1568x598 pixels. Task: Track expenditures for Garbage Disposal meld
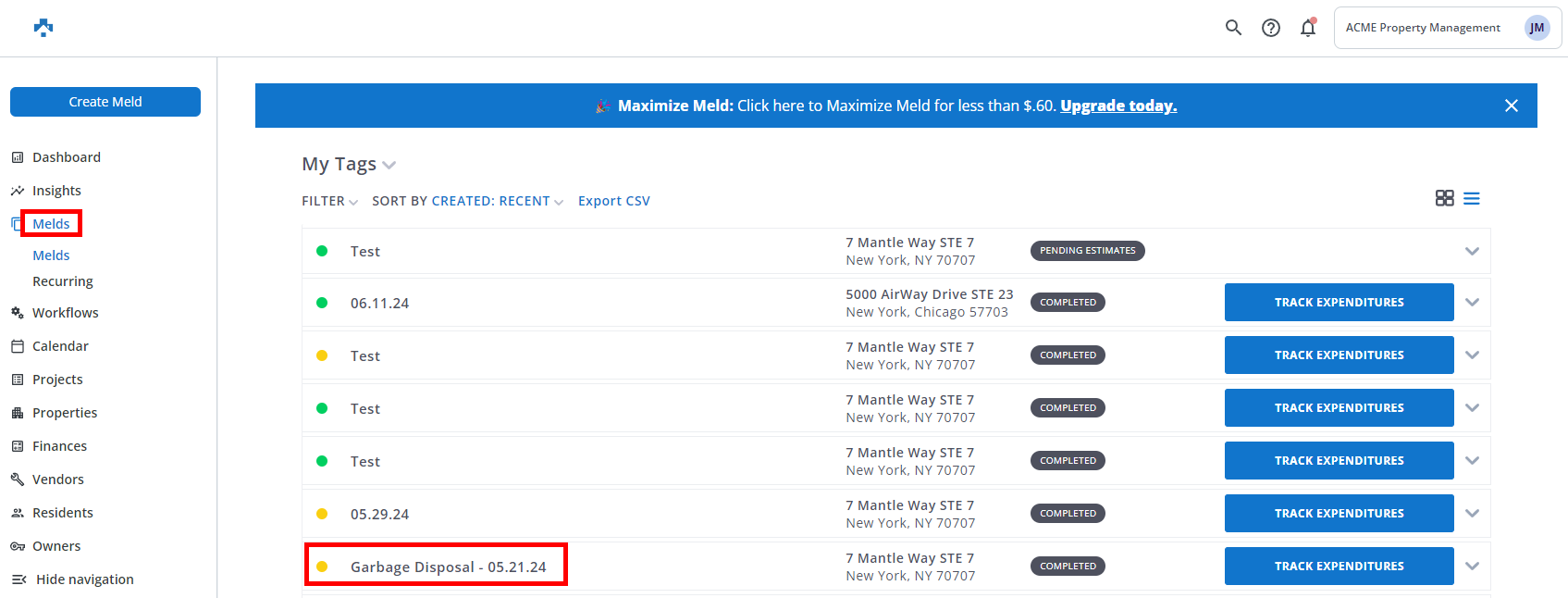pos(1339,567)
